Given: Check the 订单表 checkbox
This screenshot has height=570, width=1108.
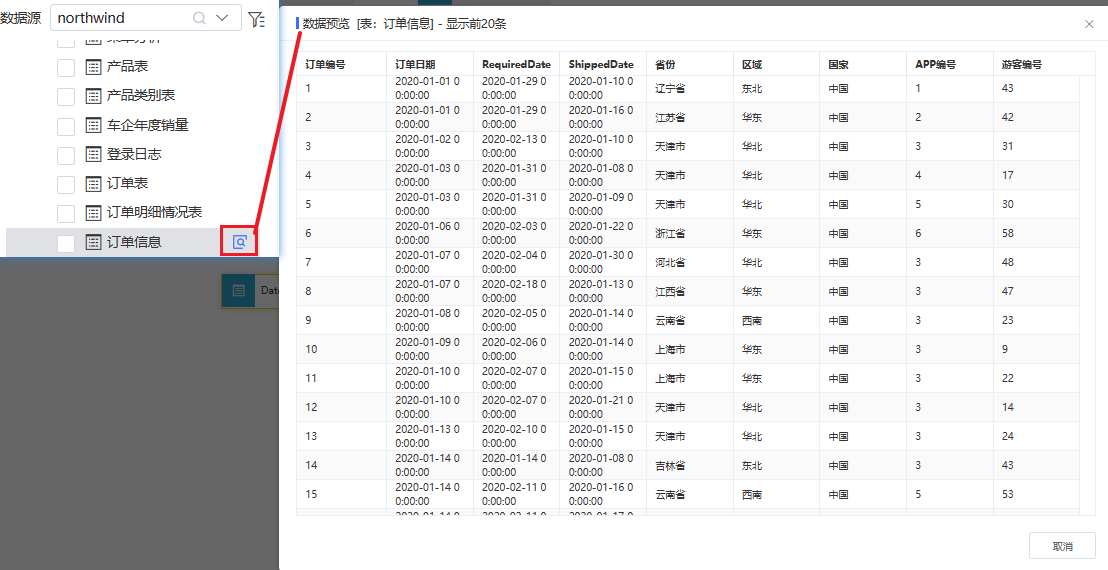Looking at the screenshot, I should pyautogui.click(x=66, y=184).
